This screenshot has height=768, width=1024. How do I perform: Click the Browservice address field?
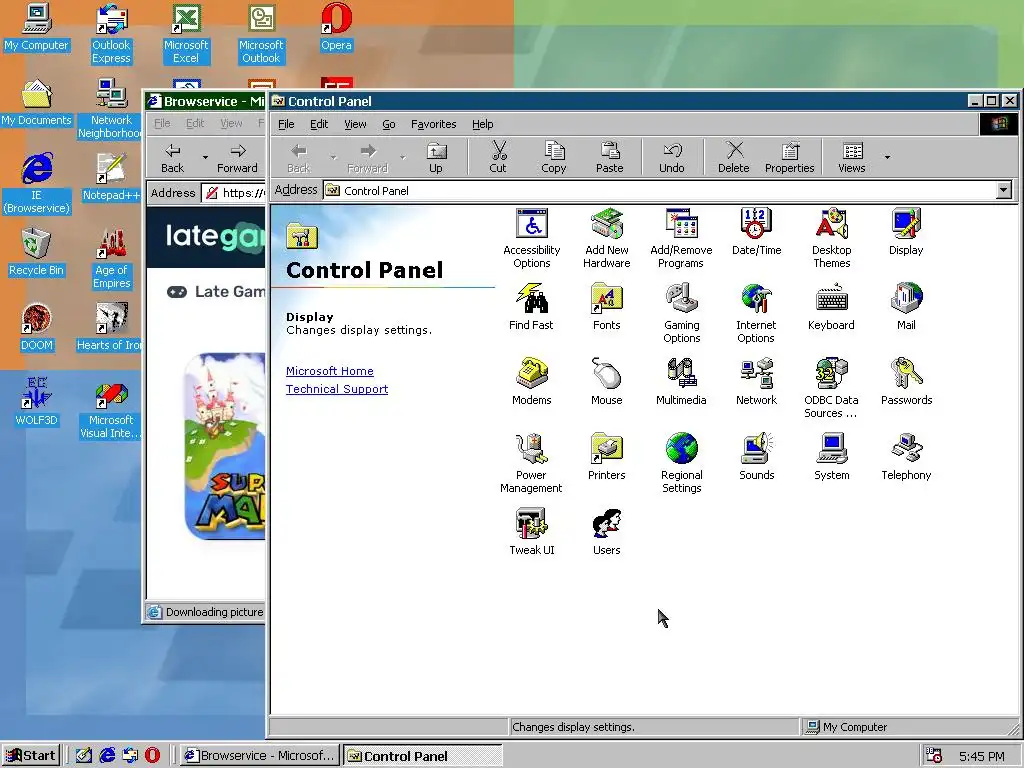(234, 193)
